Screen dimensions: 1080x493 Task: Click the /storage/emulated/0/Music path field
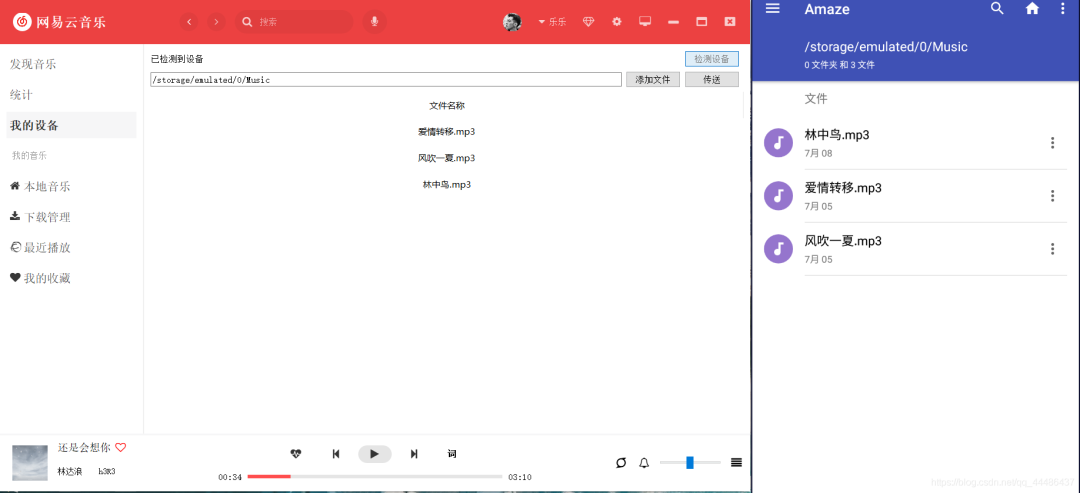click(386, 80)
